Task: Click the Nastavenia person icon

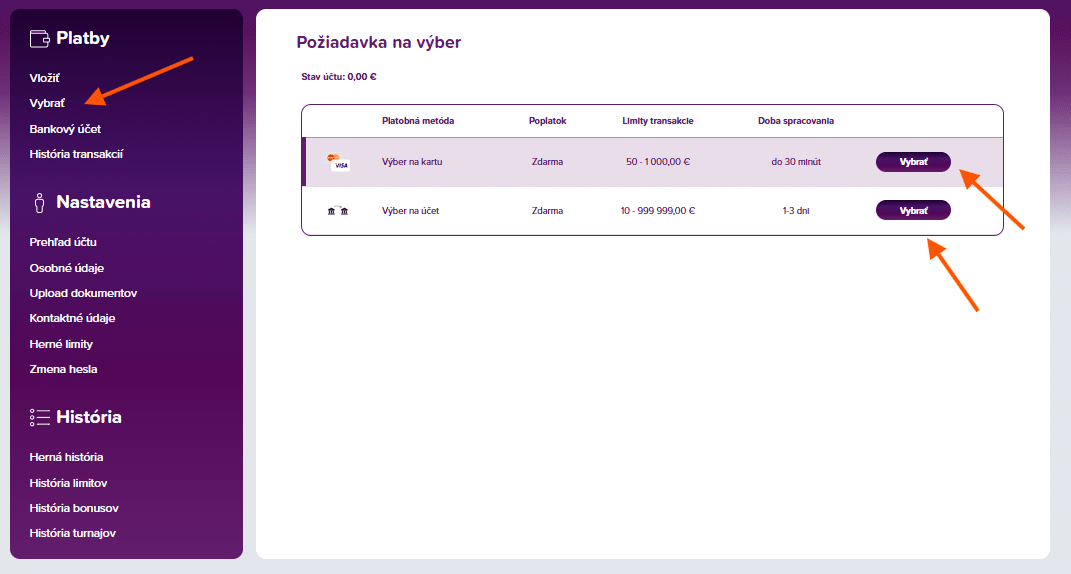Action: 40,203
